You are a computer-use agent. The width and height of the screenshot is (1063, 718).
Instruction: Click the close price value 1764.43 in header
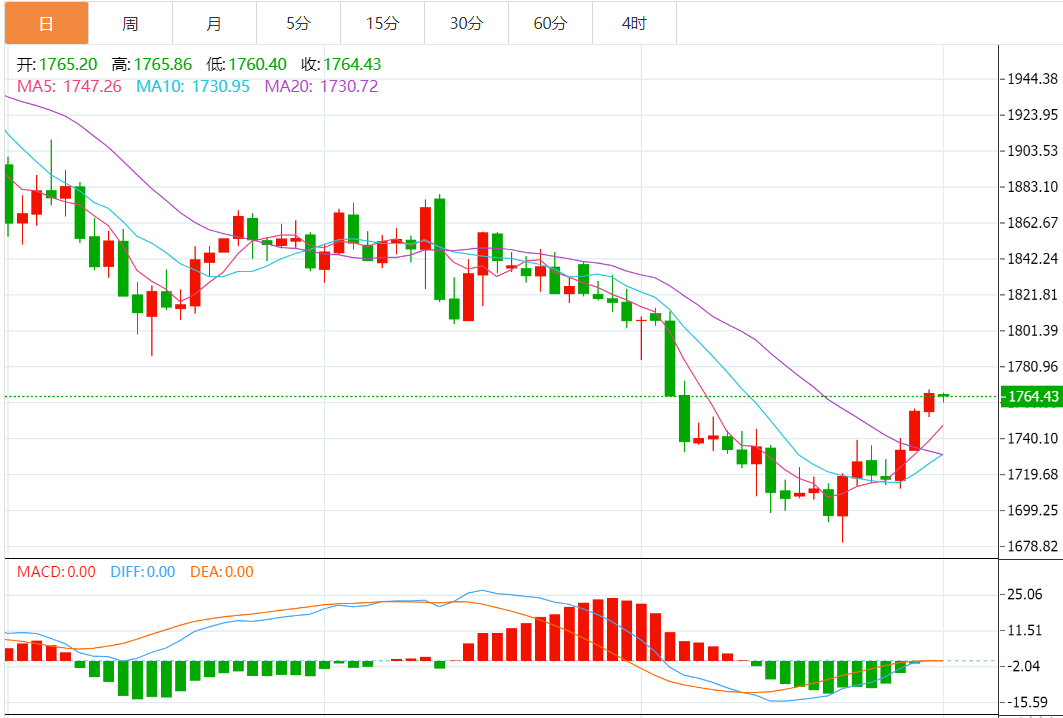pos(353,64)
